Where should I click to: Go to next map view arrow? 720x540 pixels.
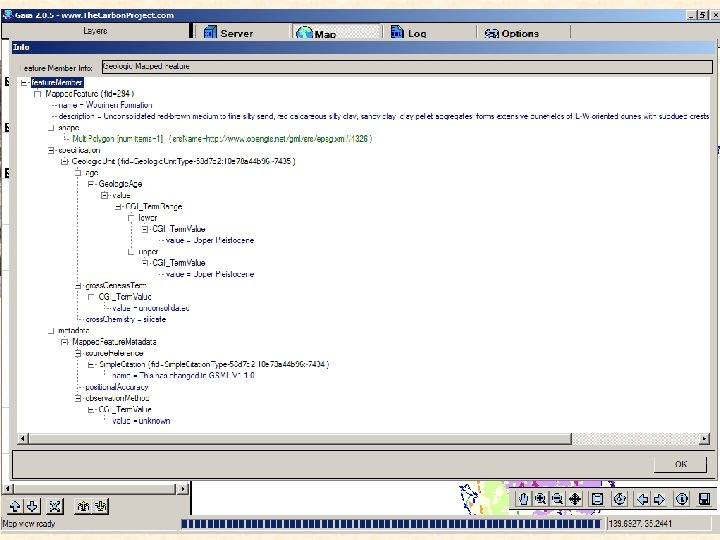pos(659,499)
